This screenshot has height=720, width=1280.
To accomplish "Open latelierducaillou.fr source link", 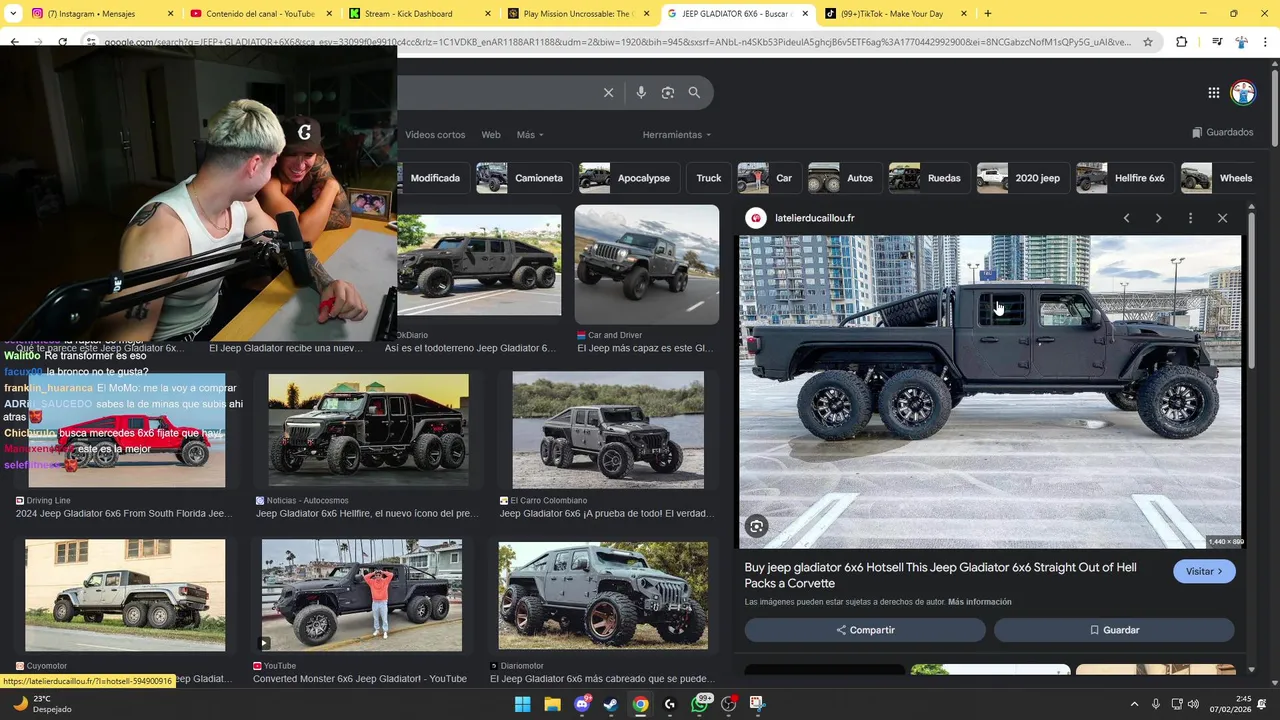I will (x=814, y=218).
